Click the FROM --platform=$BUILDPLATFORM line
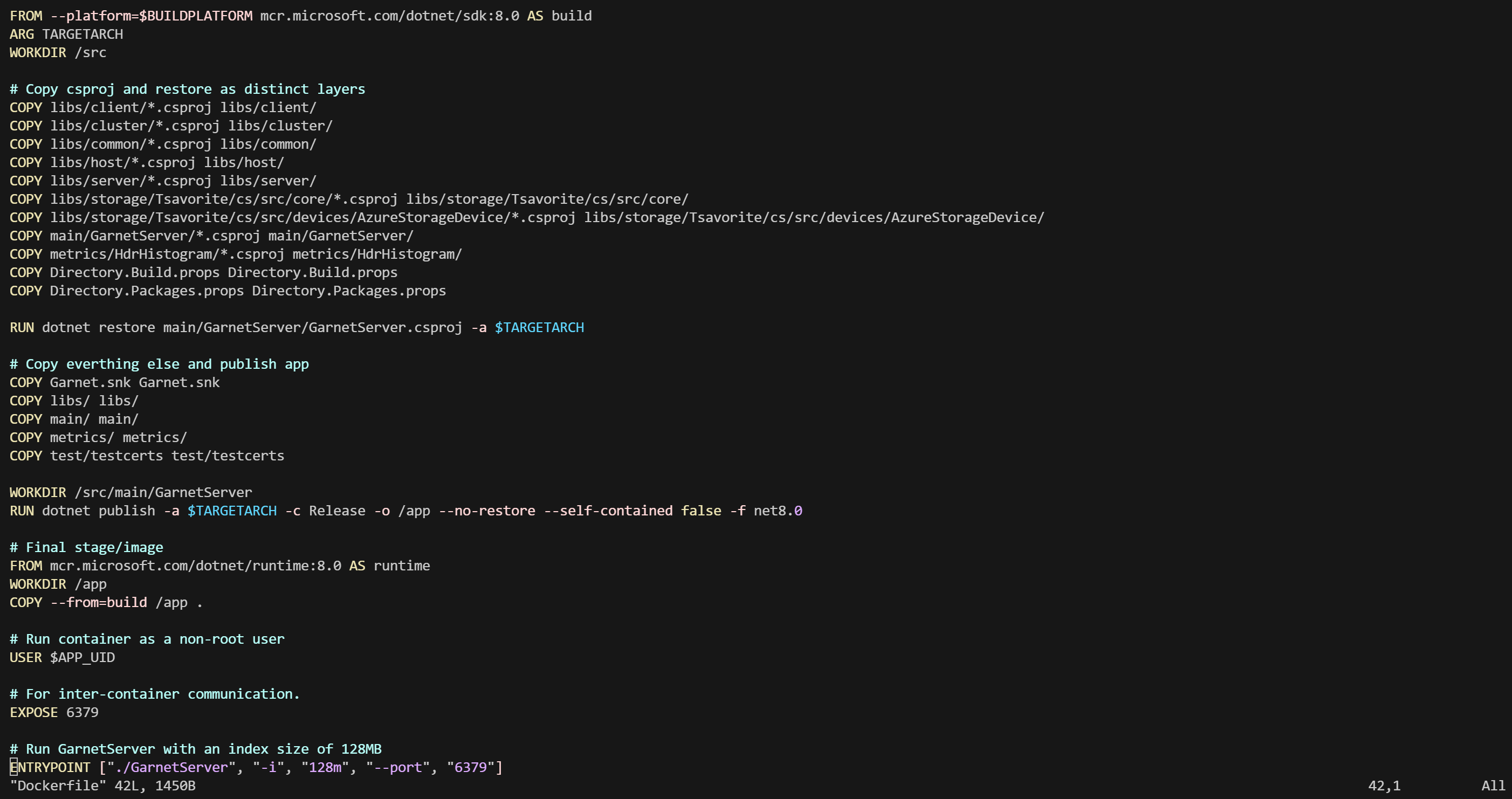This screenshot has width=1512, height=799. click(300, 16)
